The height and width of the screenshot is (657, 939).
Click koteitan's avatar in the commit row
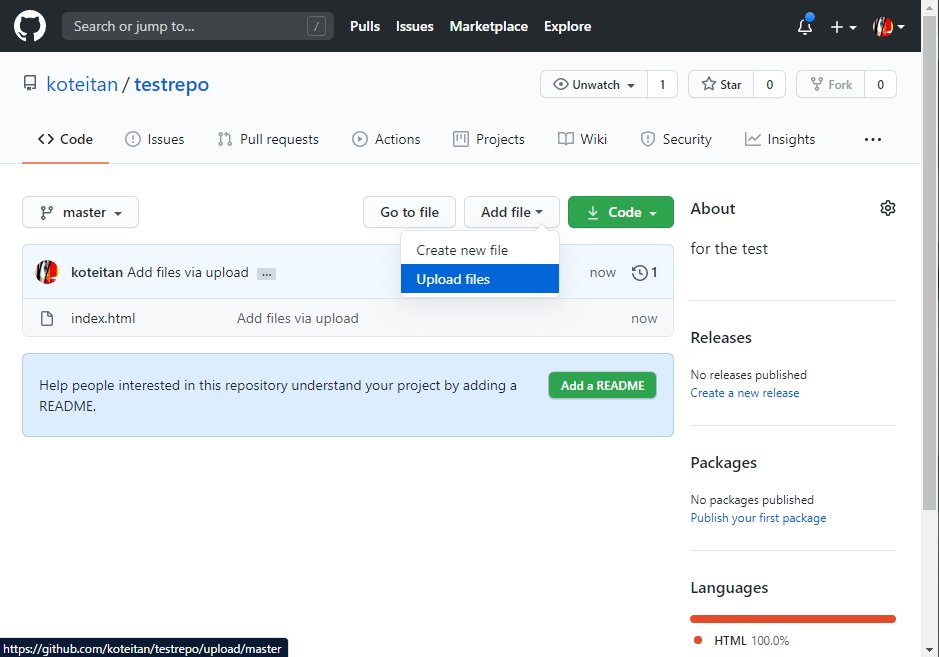tap(47, 272)
